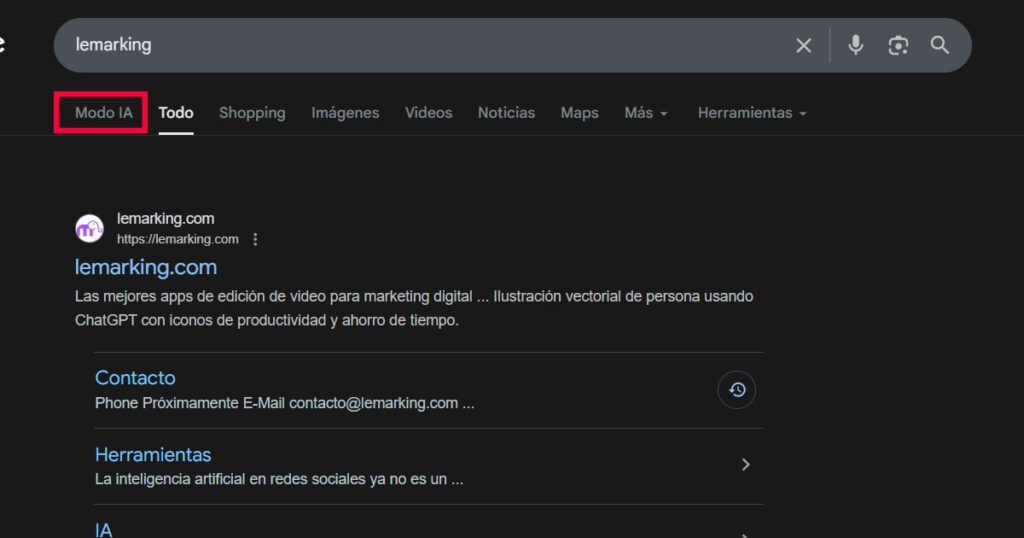Click the lemarking.com favicon logo

(89, 229)
